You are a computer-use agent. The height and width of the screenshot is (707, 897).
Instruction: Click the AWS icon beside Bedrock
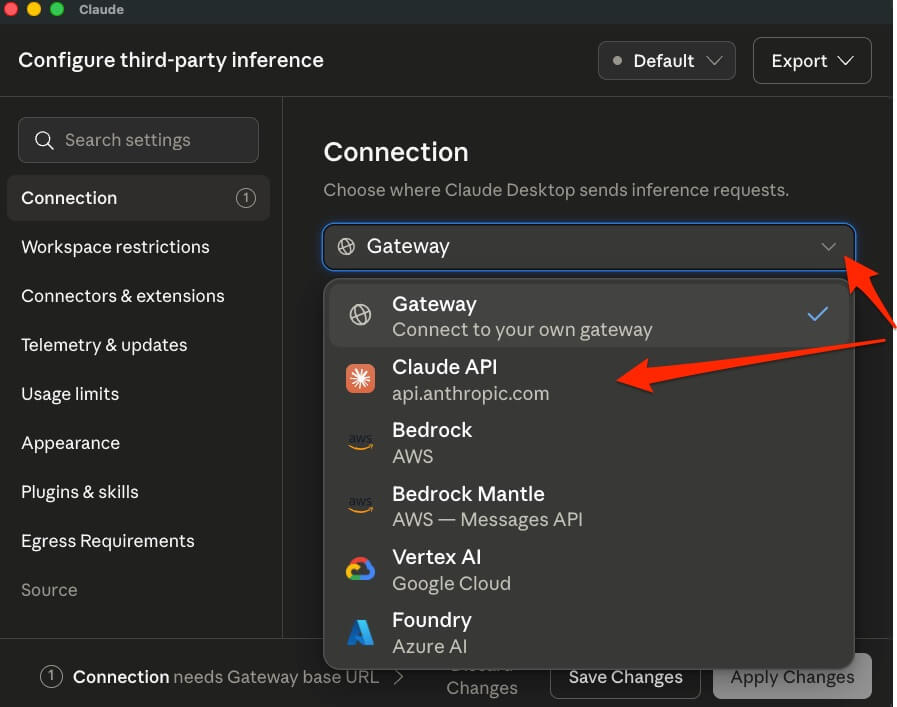(x=360, y=442)
